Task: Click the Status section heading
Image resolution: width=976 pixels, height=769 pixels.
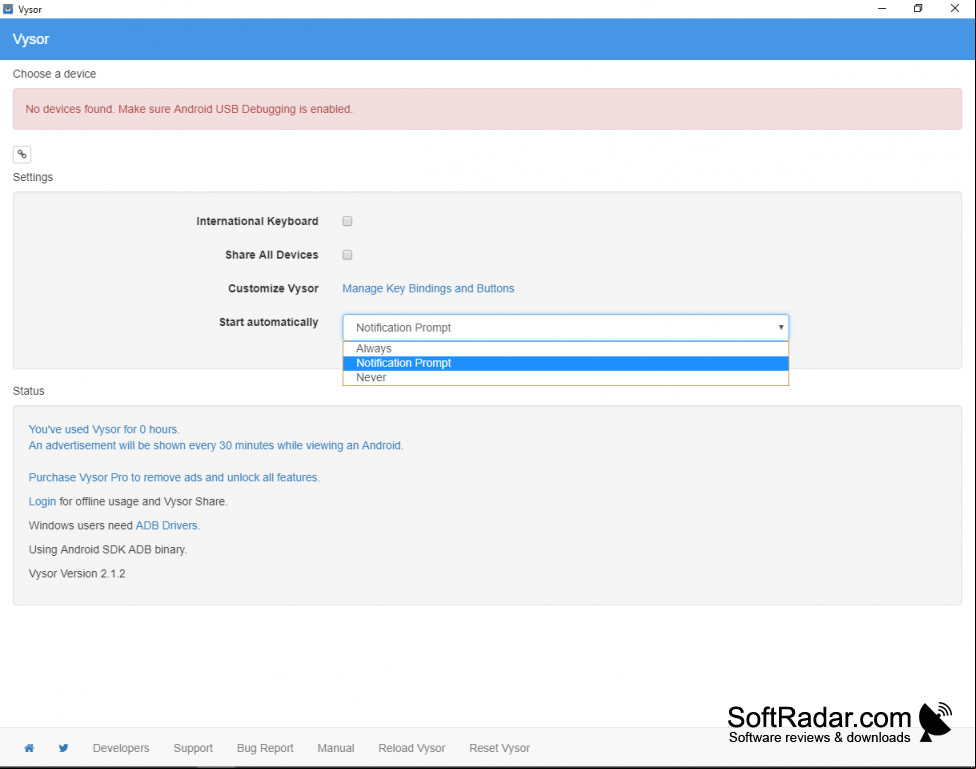Action: 29,391
